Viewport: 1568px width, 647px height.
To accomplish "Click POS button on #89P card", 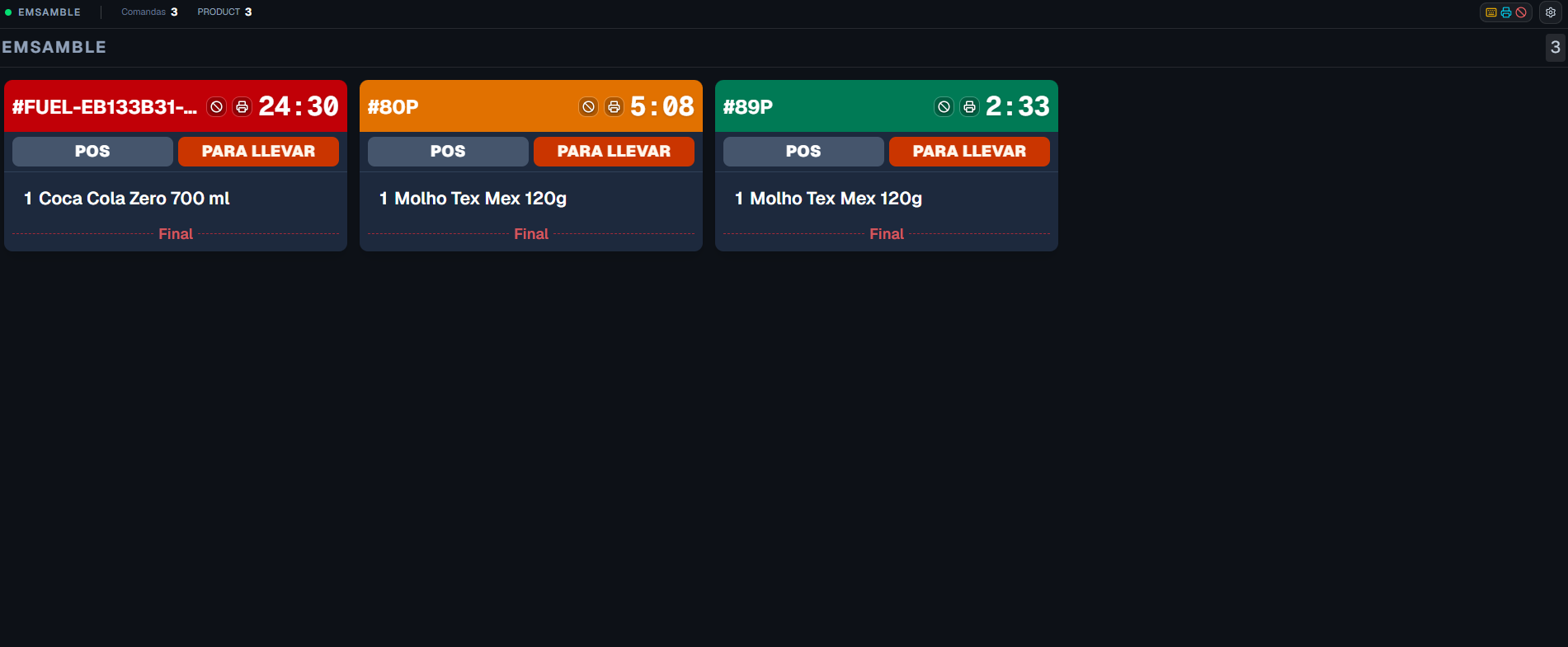I will (803, 152).
